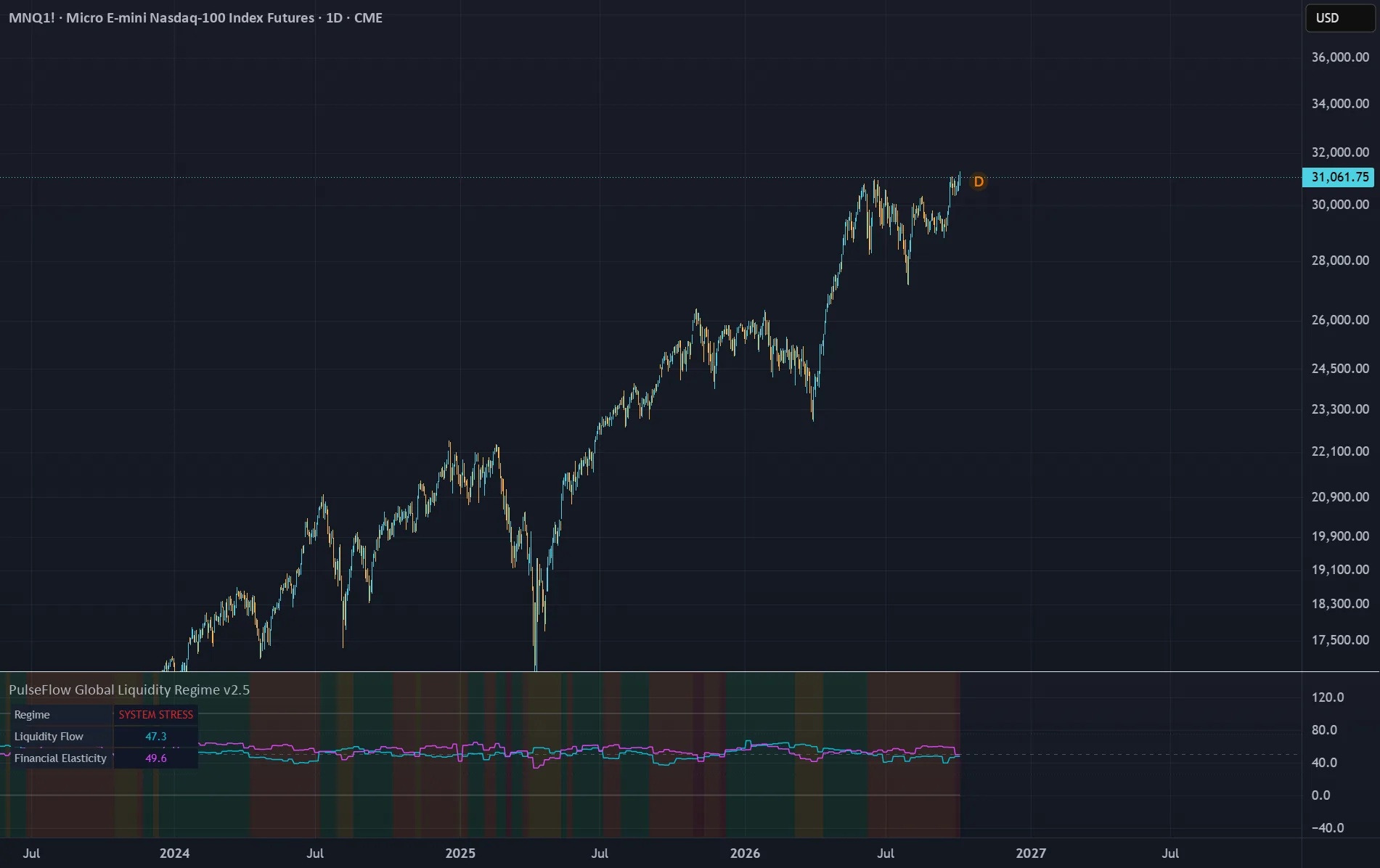Click the Financial Elasticity row label
This screenshot has width=1380, height=868.
click(60, 758)
